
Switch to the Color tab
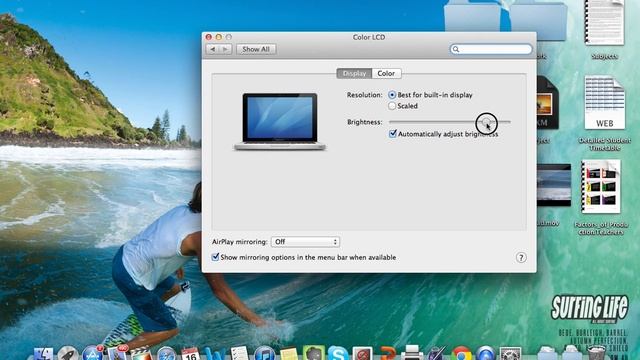pos(386,73)
